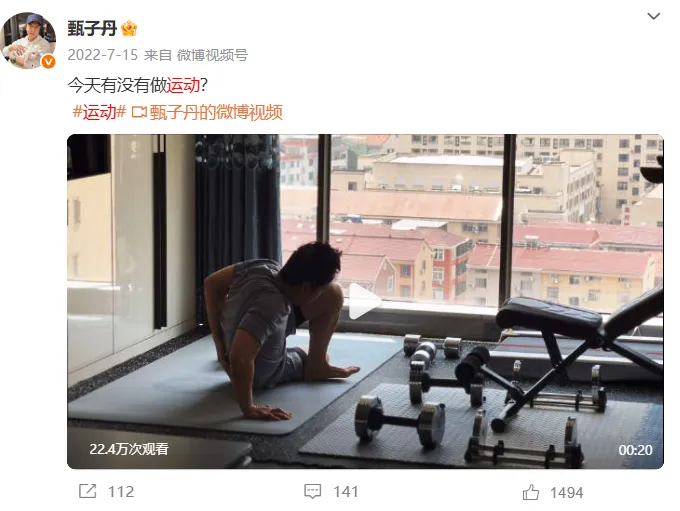Click the 00:20 video duration label
The height and width of the screenshot is (511, 680).
[x=635, y=450]
